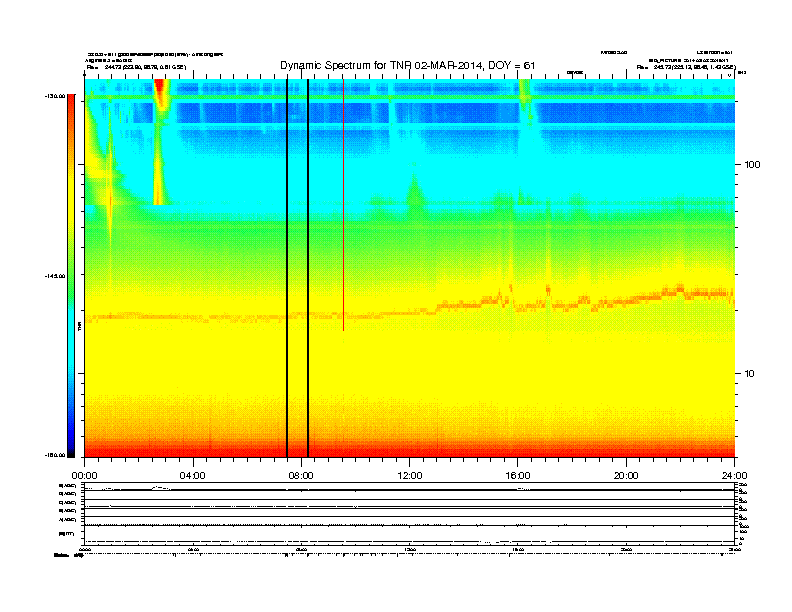Click the 10 frequency axis label
The width and height of the screenshot is (792, 612).
750,374
